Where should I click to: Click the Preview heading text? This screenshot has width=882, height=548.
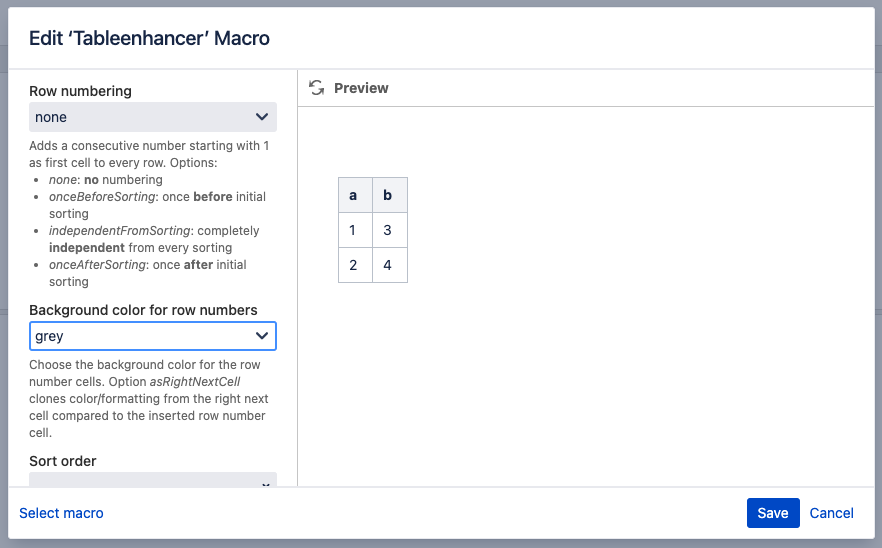coord(361,88)
